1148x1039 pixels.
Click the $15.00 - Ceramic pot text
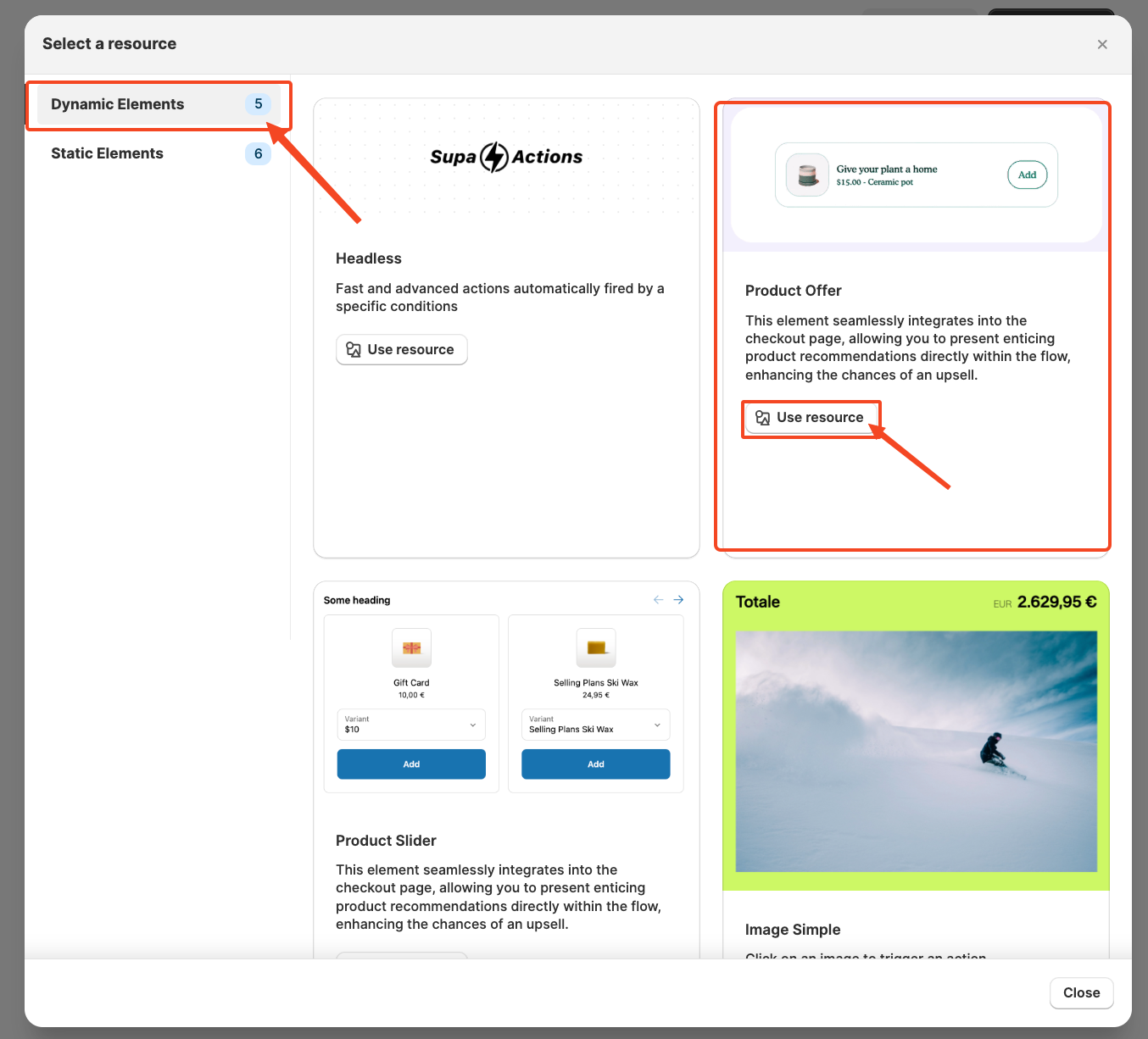click(x=874, y=182)
